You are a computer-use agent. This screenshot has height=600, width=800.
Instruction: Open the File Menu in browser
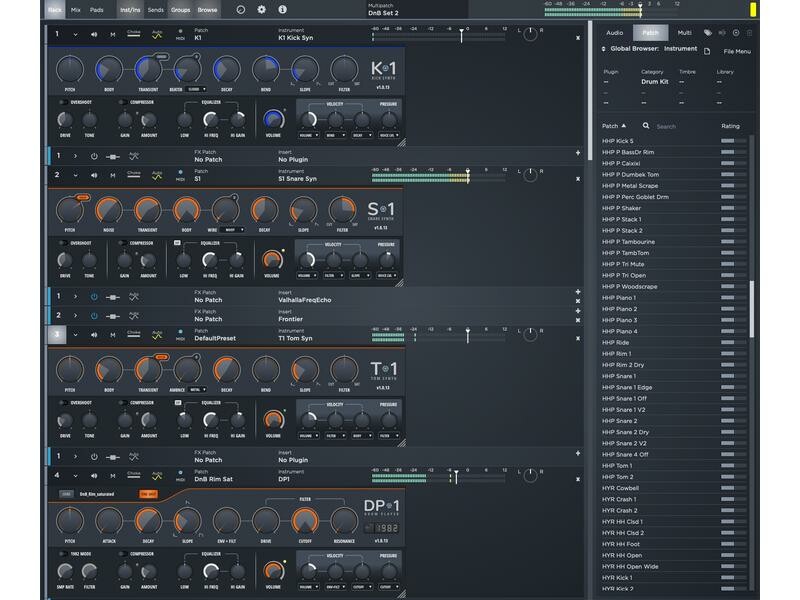coord(736,50)
